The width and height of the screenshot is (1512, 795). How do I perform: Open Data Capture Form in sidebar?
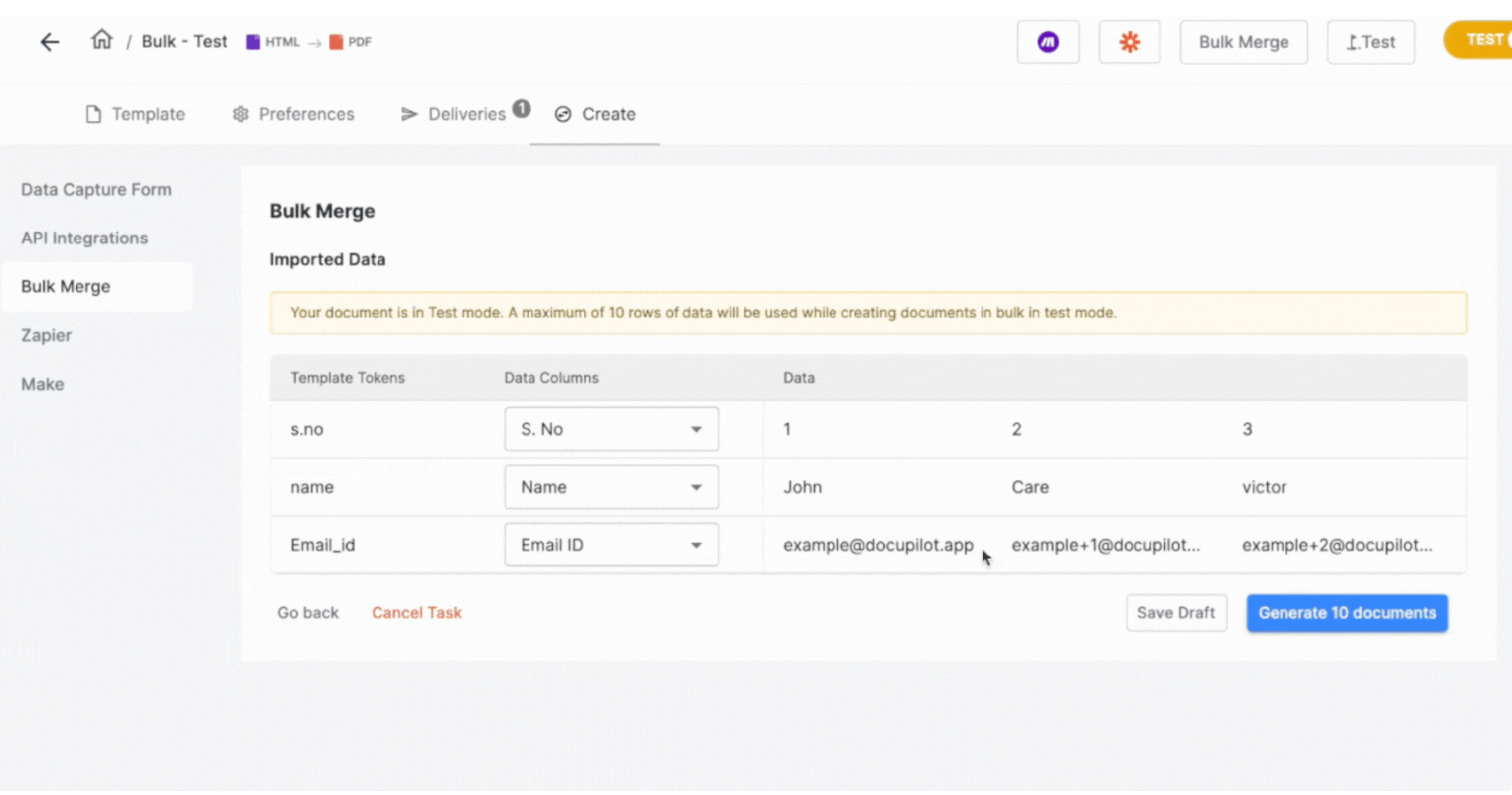click(x=96, y=189)
